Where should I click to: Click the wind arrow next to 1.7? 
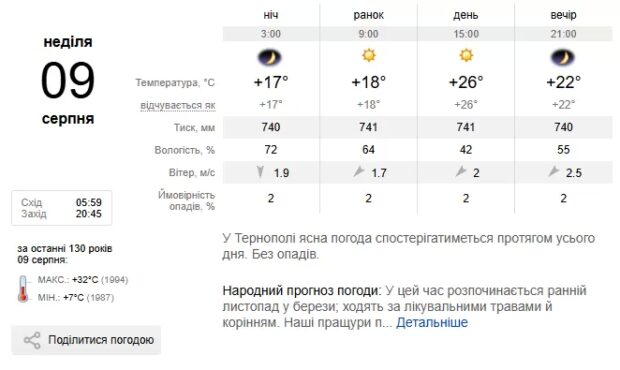[358, 172]
